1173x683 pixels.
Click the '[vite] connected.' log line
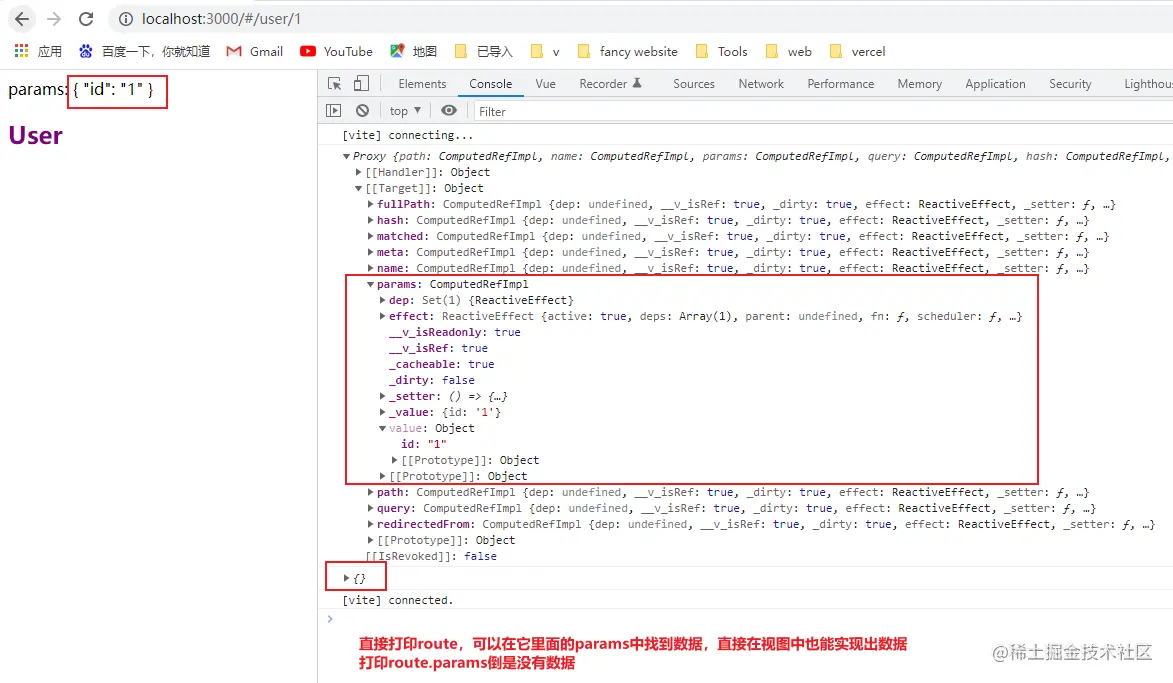click(x=397, y=600)
